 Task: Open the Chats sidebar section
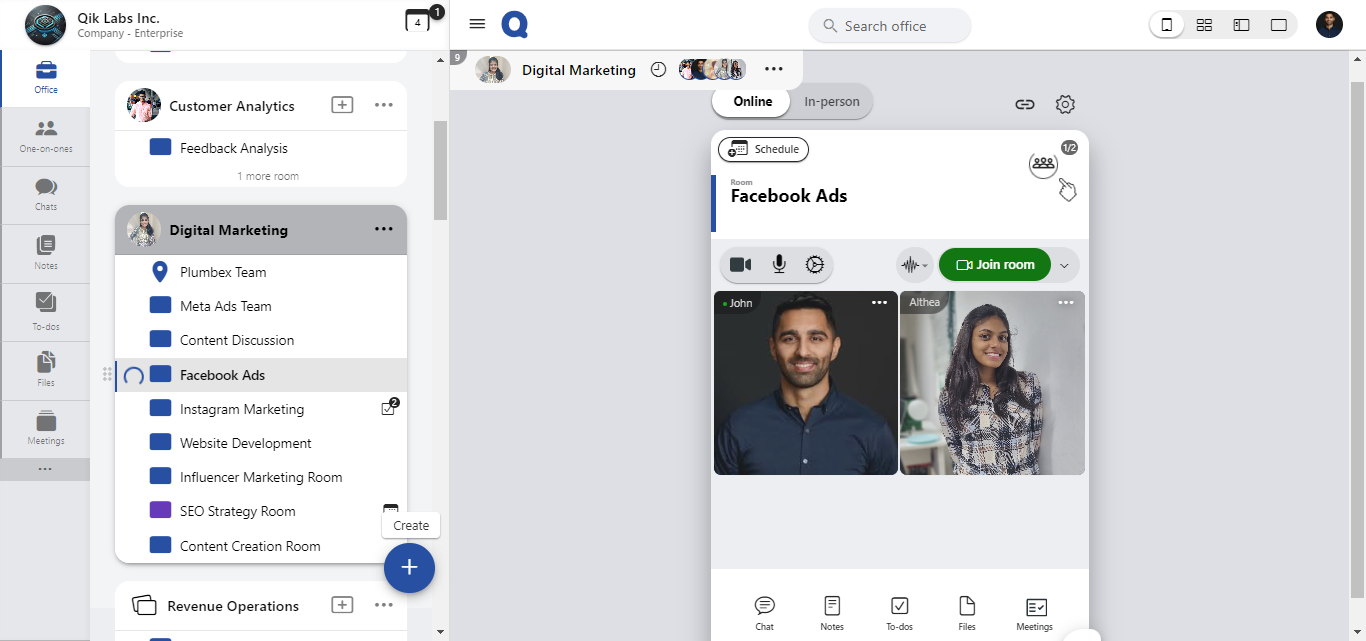(45, 194)
